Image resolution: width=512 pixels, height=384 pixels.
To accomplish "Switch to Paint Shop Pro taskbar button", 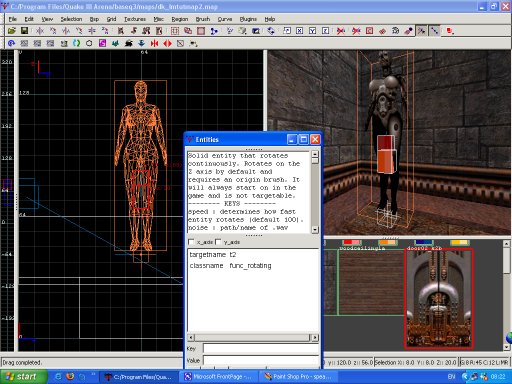I will [x=298, y=377].
